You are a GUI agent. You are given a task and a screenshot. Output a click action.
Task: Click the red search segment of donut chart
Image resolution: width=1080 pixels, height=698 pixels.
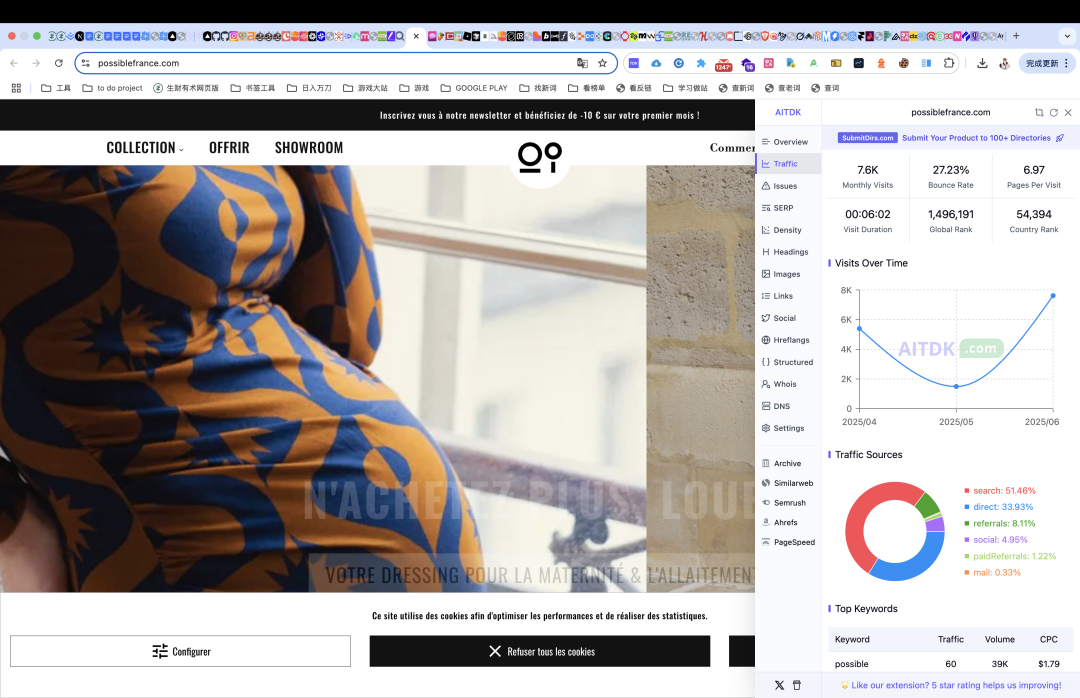pyautogui.click(x=856, y=524)
